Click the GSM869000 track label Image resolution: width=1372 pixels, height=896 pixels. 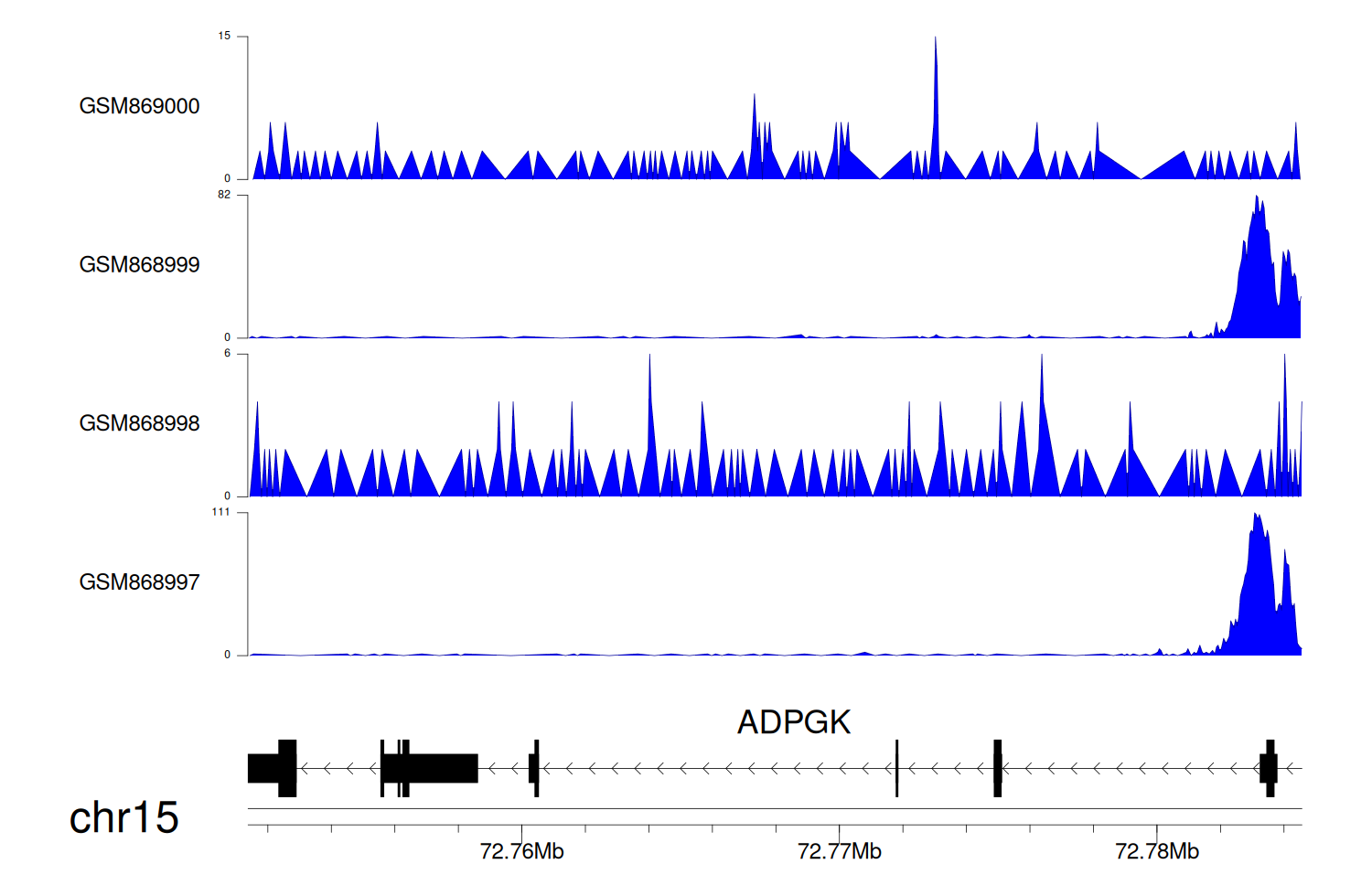139,106
